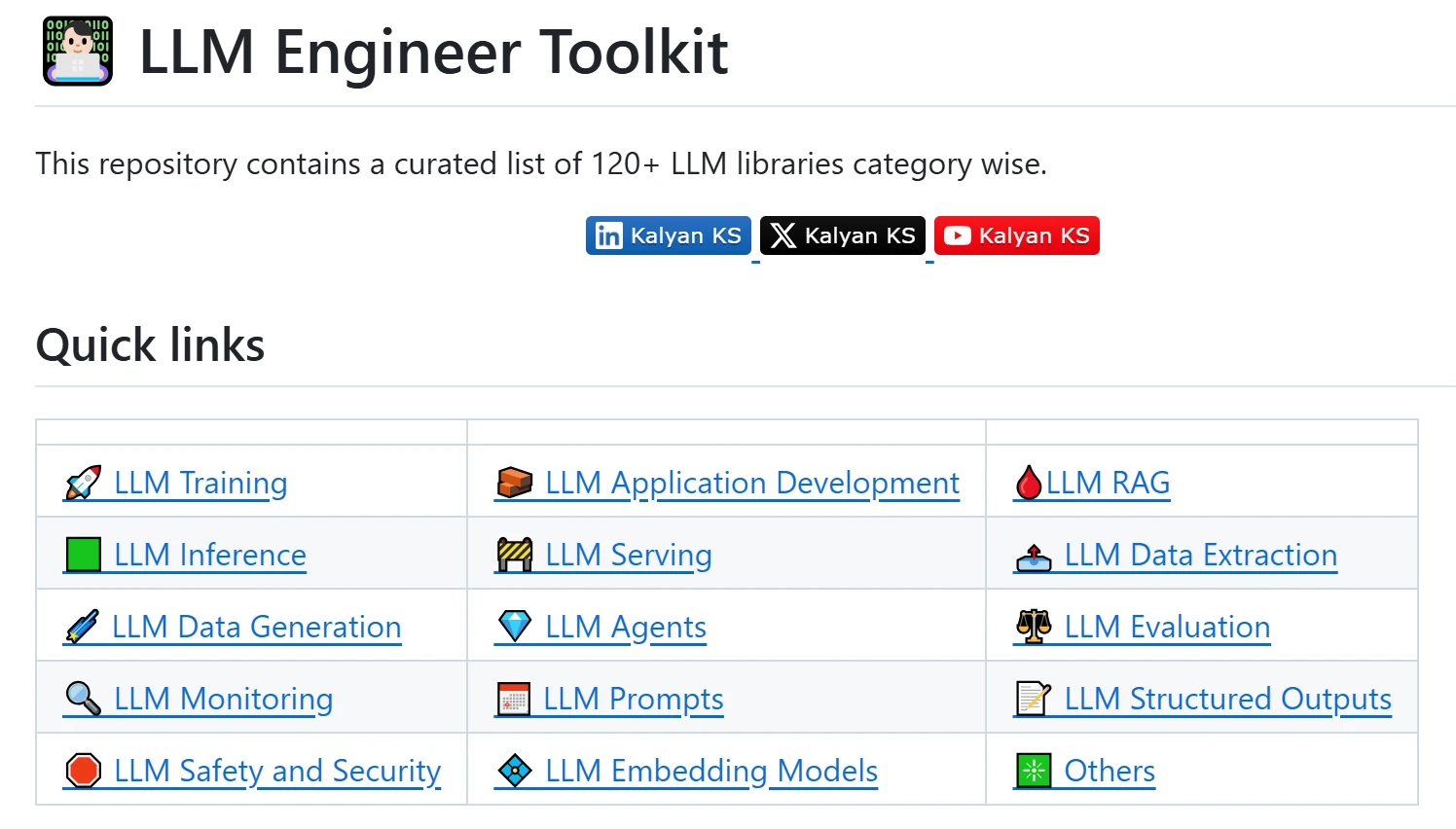Click the repository logo image at the top

(78, 51)
